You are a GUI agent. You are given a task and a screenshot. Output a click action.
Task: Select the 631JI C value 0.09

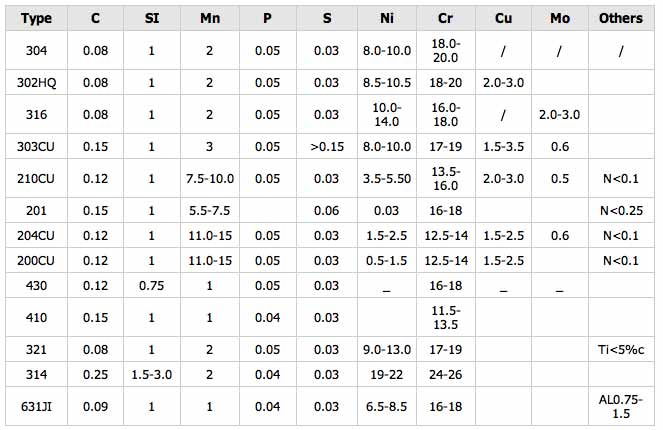[96, 406]
